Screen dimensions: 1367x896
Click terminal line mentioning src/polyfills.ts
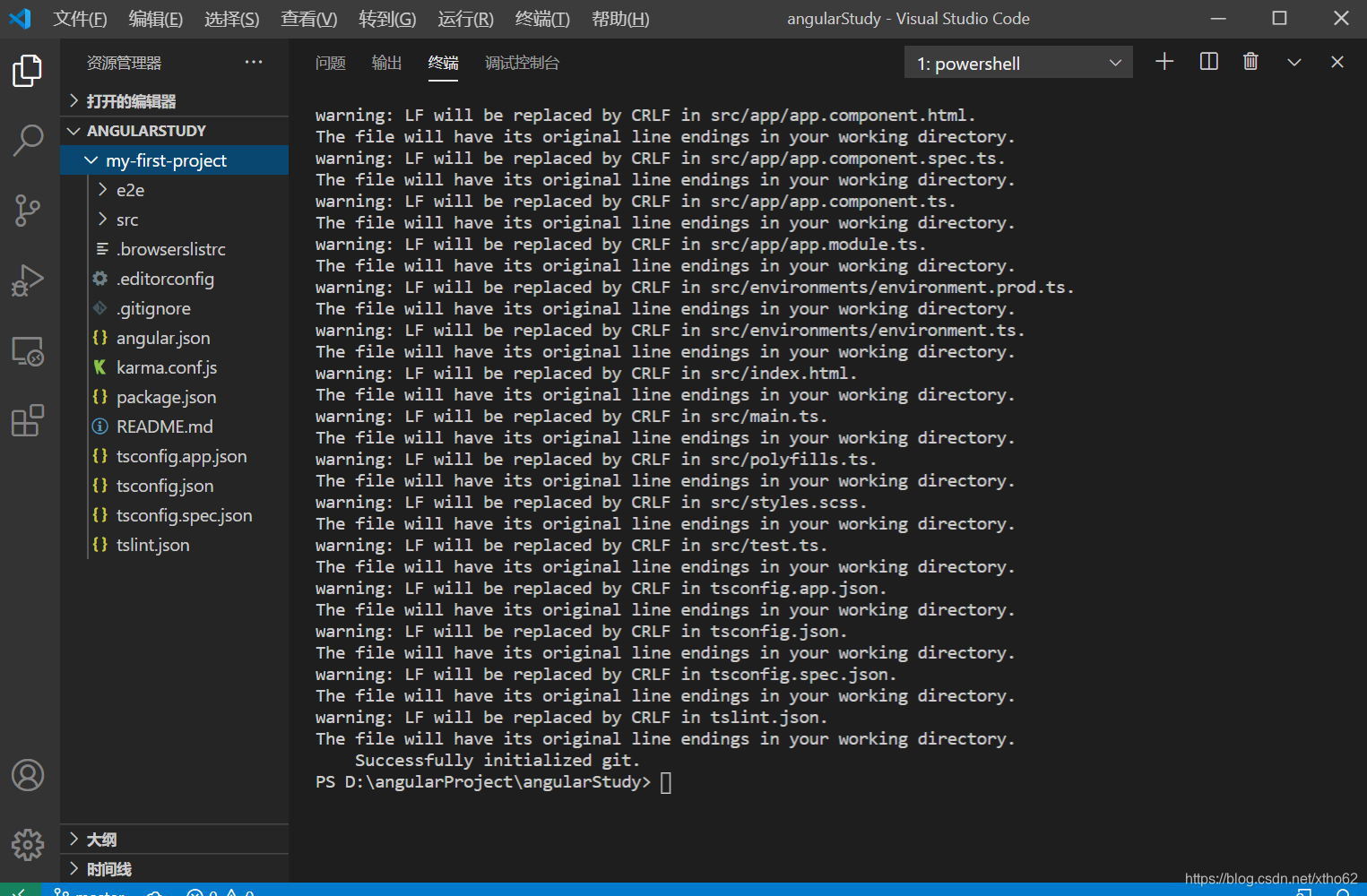point(596,460)
